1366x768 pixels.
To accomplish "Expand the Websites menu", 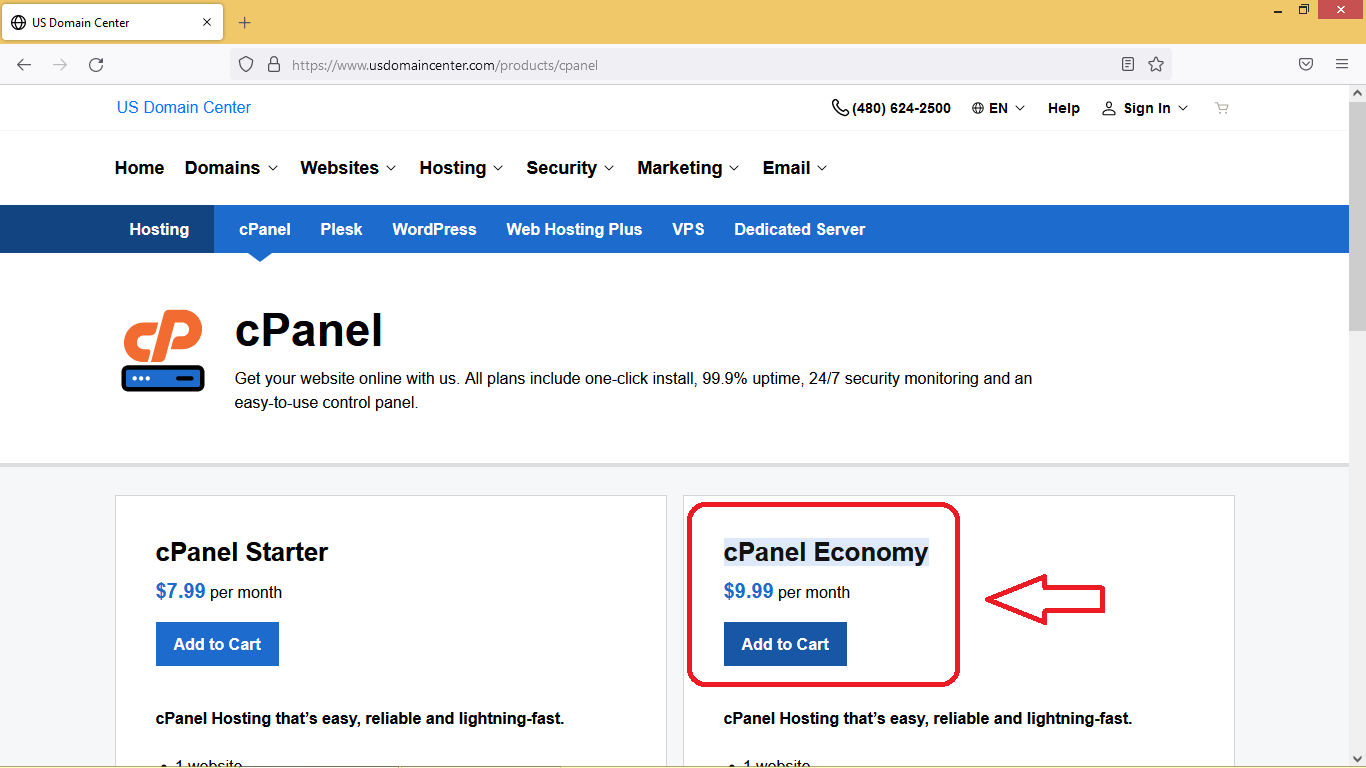I will 348,168.
